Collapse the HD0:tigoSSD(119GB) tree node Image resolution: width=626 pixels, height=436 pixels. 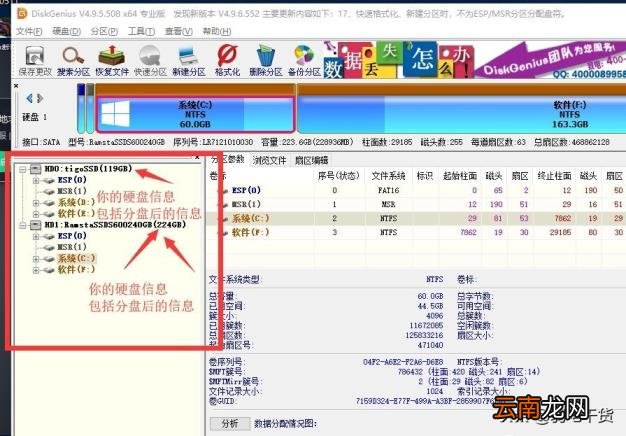(23, 169)
